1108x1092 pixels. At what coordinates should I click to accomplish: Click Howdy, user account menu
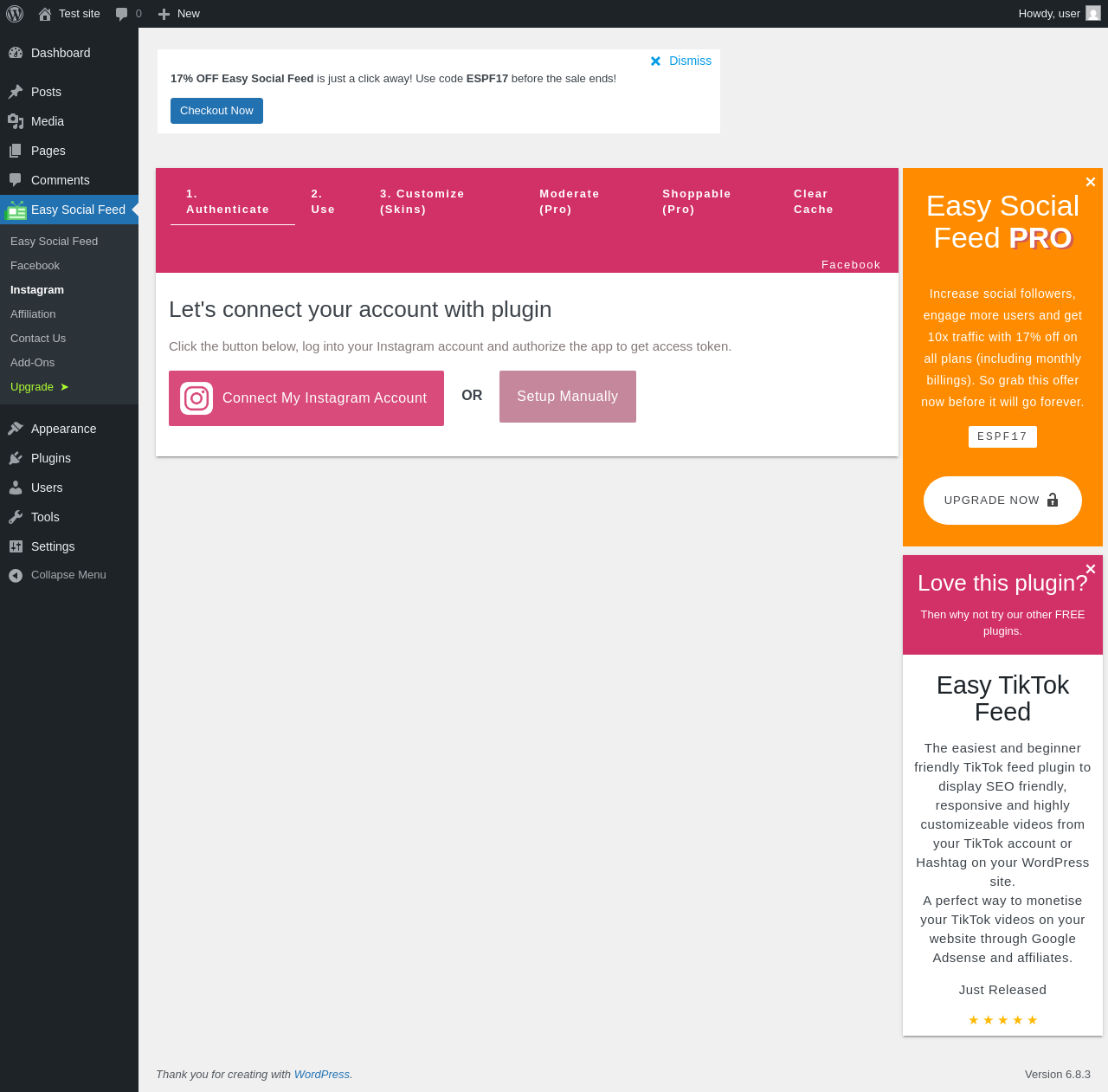coord(1059,14)
